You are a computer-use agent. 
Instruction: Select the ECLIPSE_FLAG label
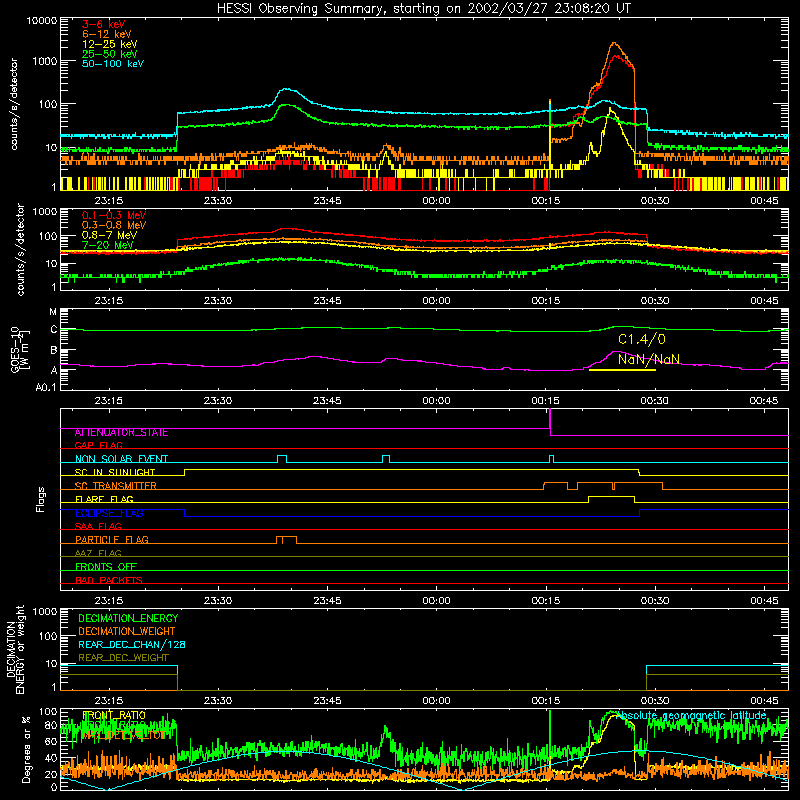point(109,513)
